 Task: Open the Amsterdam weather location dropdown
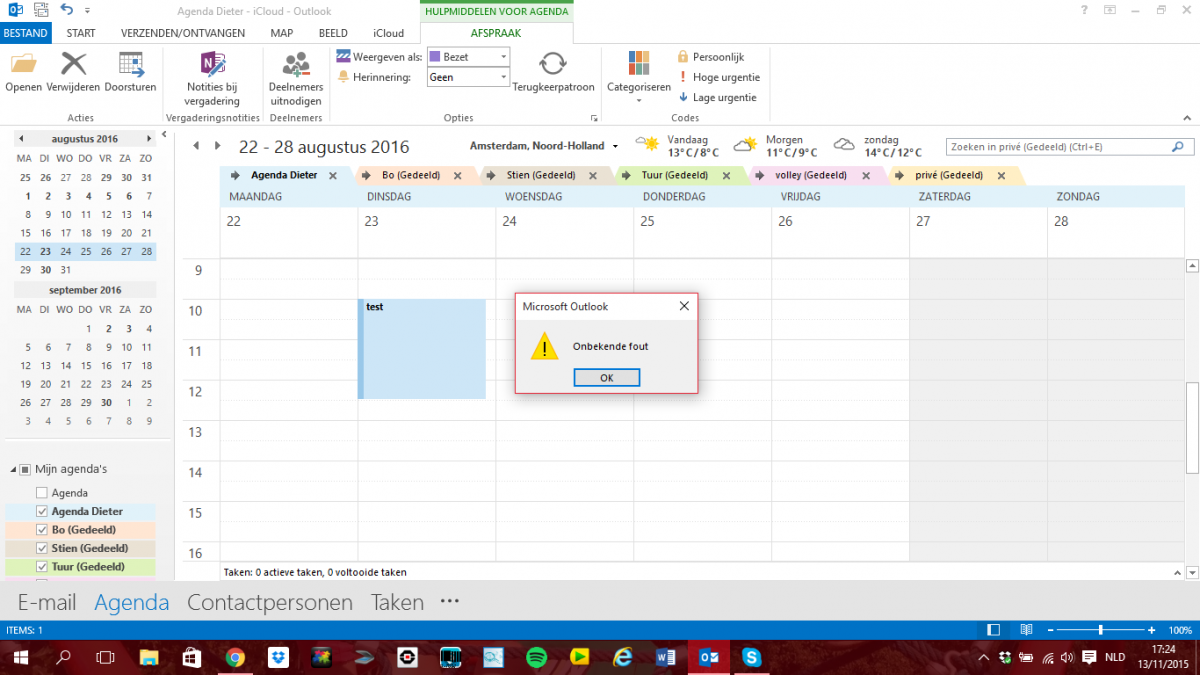tap(616, 146)
